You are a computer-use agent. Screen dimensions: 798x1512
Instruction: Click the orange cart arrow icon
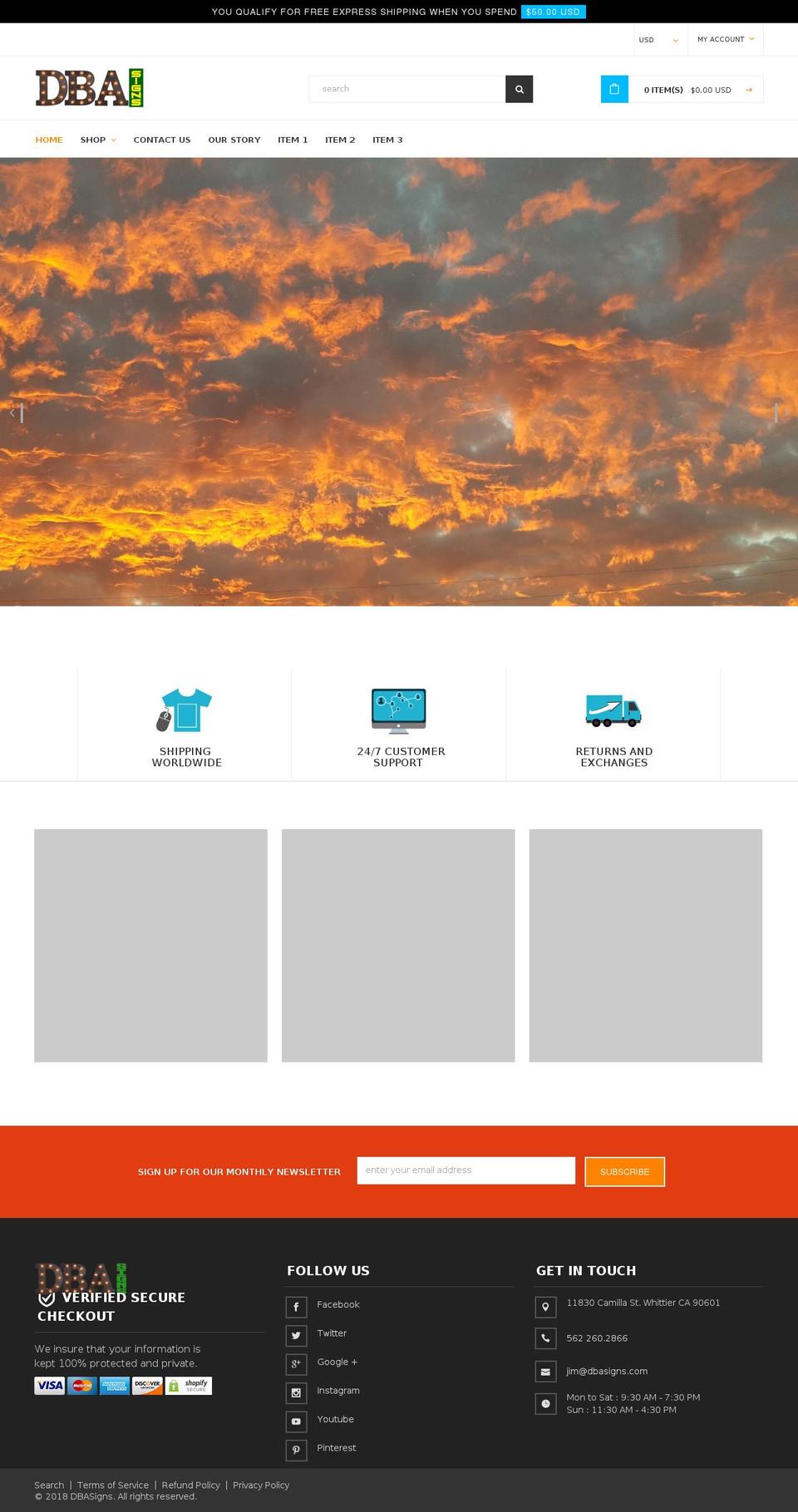(x=748, y=90)
